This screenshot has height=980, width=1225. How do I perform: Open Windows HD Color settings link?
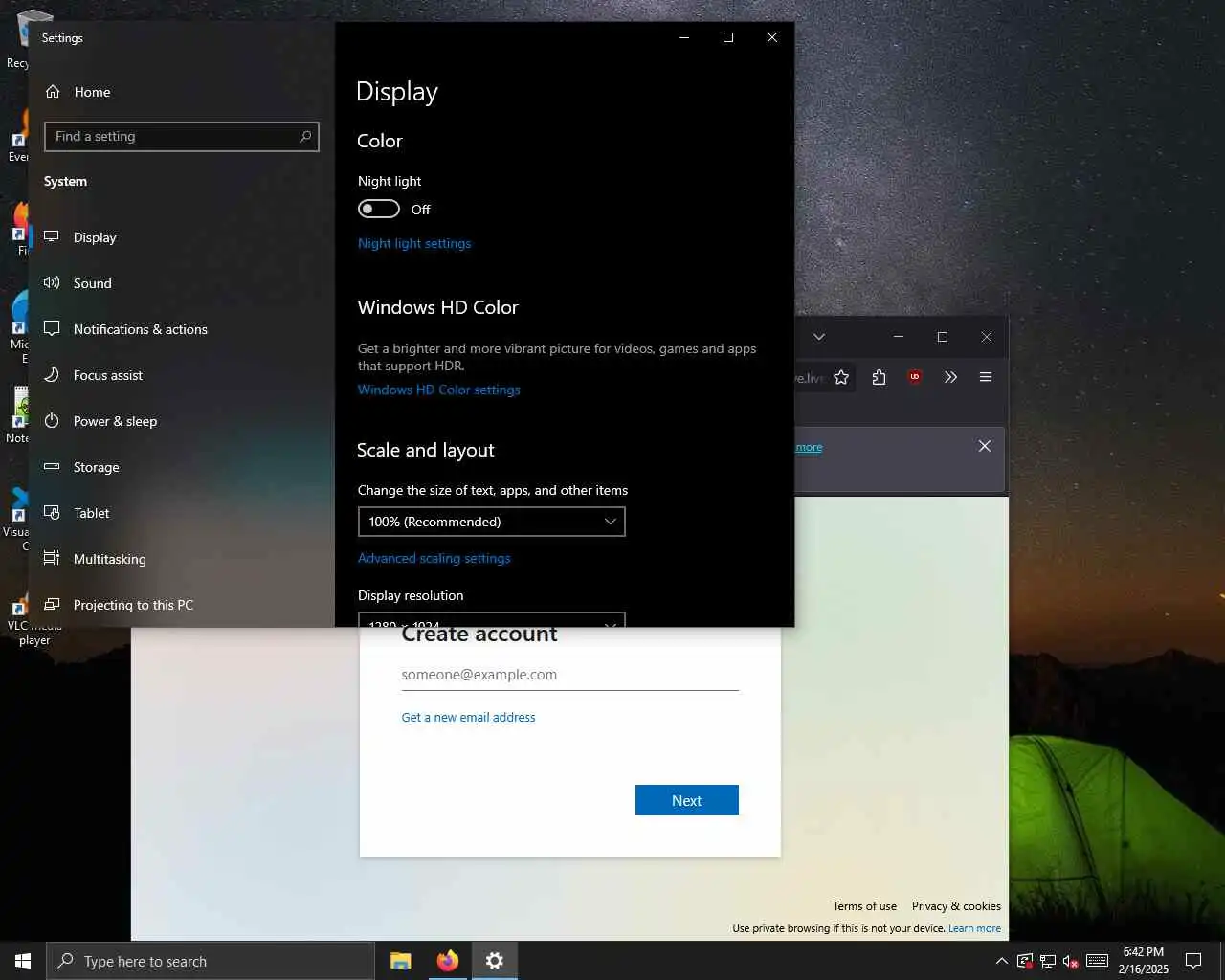tap(439, 390)
